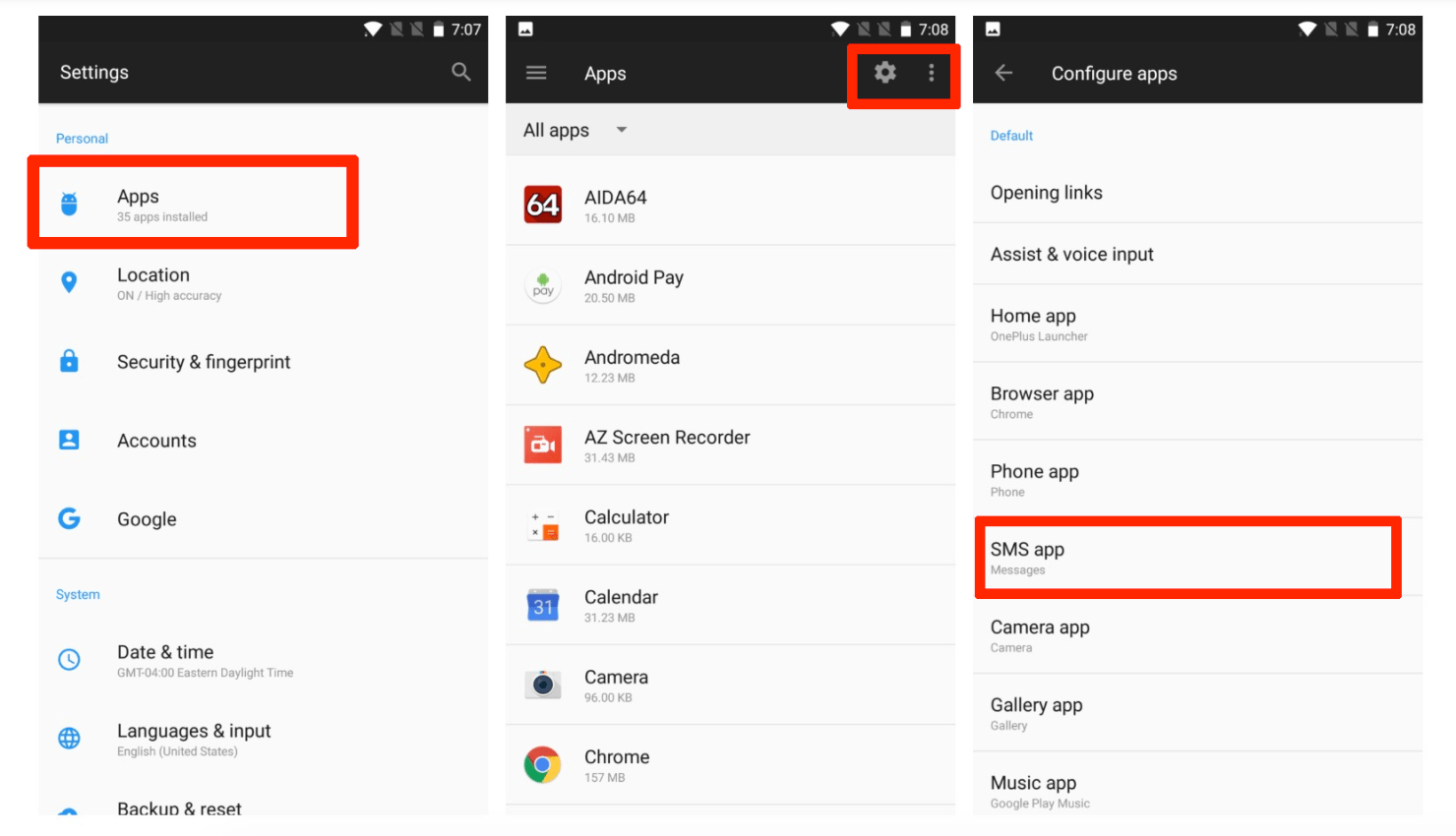The height and width of the screenshot is (836, 1456).
Task: Click the AZ Screen Recorder icon
Action: (542, 445)
